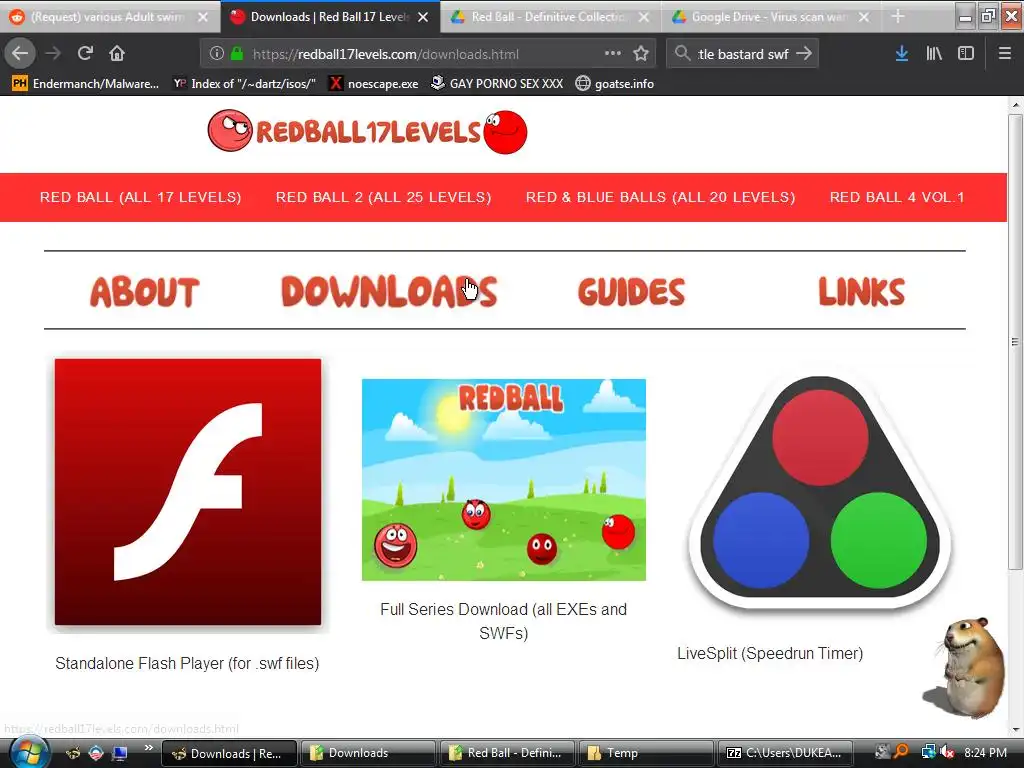The width and height of the screenshot is (1024, 768).
Task: Go to the LINKS section
Action: click(862, 291)
